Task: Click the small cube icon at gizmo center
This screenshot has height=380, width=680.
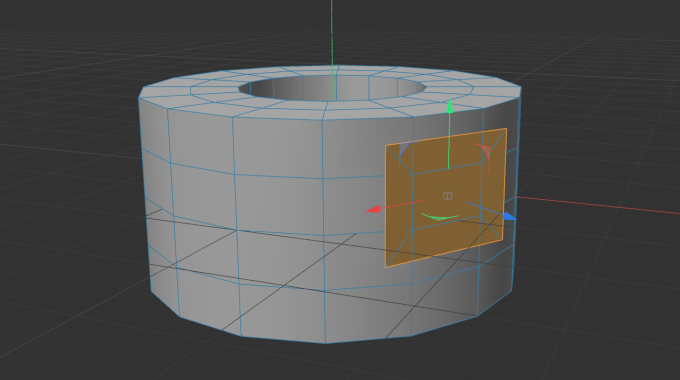Action: pyautogui.click(x=448, y=196)
